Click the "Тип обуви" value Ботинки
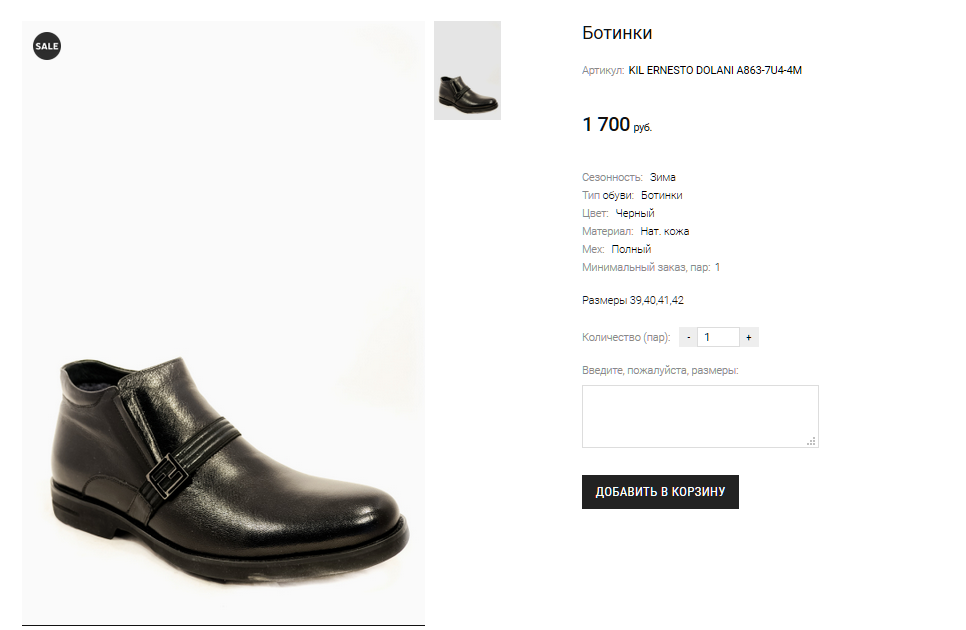 point(661,195)
